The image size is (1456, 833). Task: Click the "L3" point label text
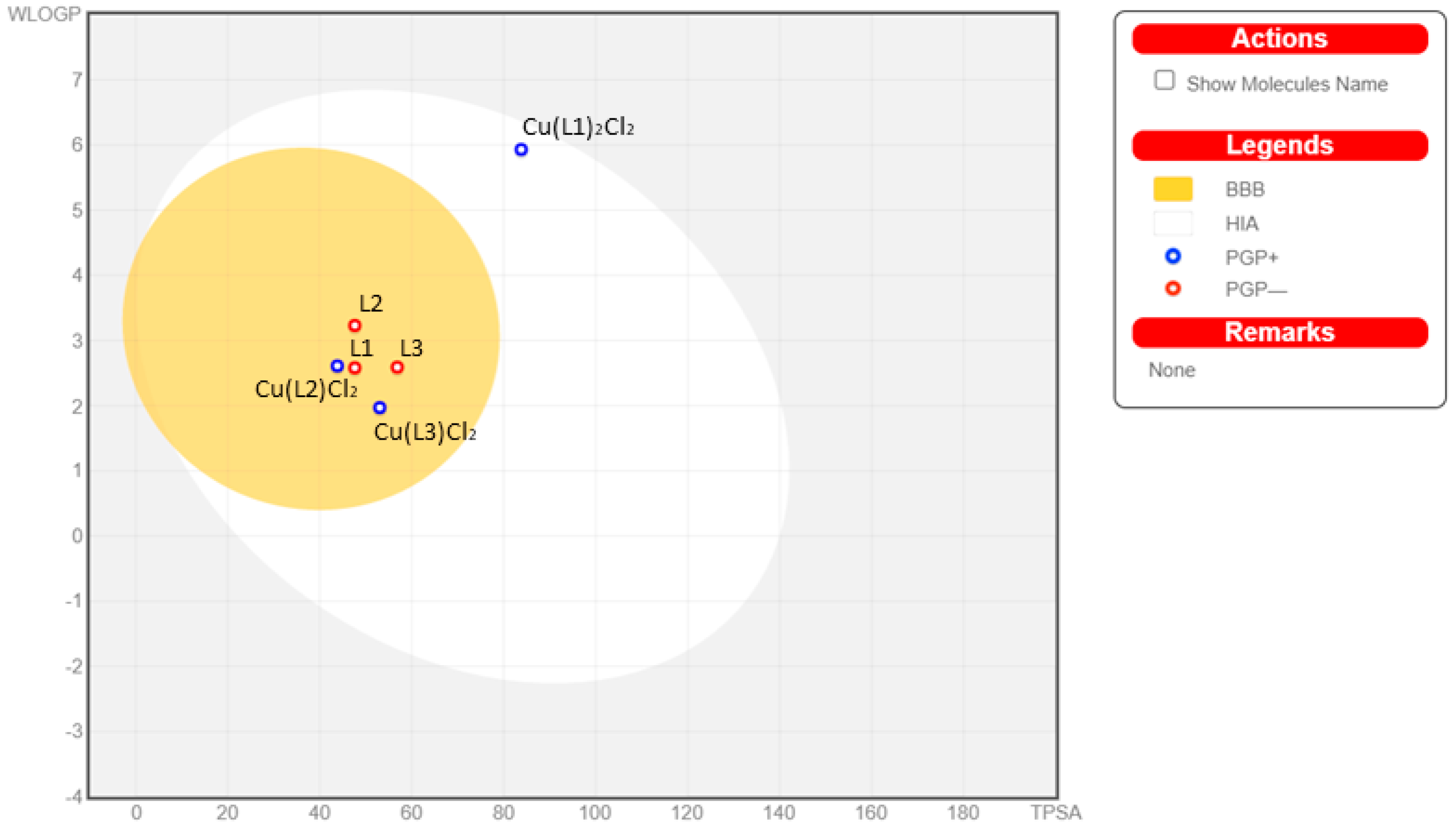coord(411,348)
